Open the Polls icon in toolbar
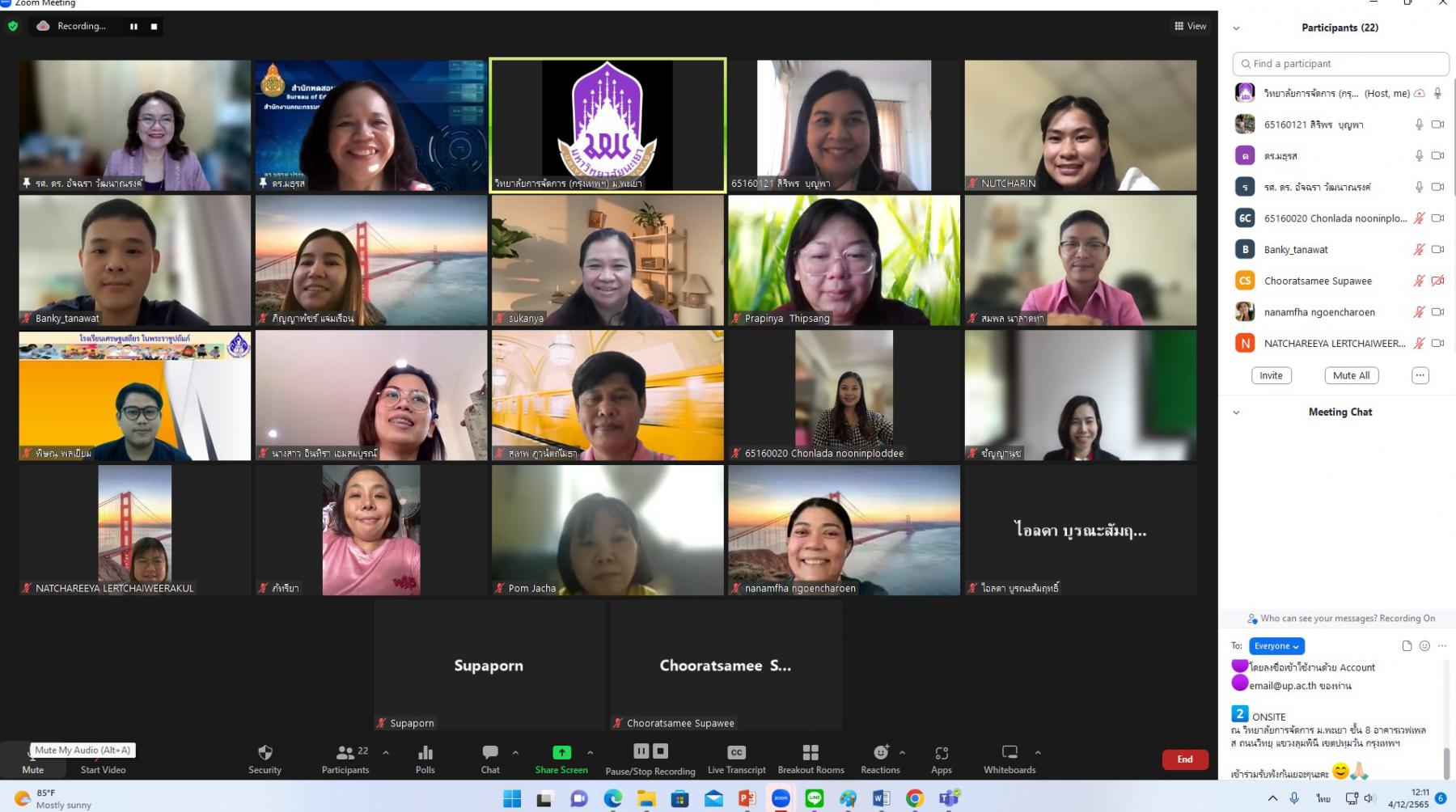This screenshot has width=1456, height=812. tap(425, 753)
